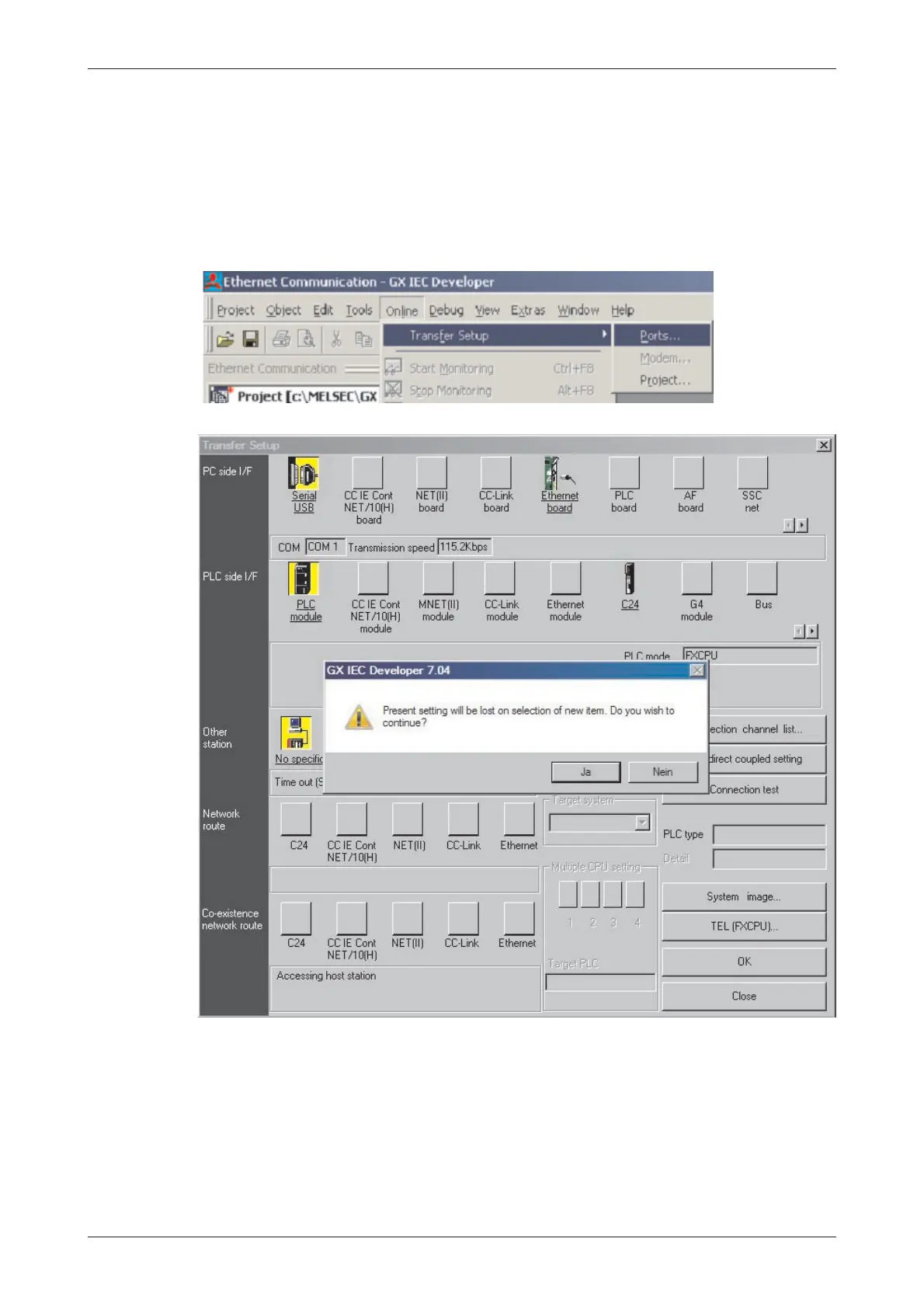The width and height of the screenshot is (924, 1308).
Task: Choose the C24 PLC side icon
Action: 630,579
